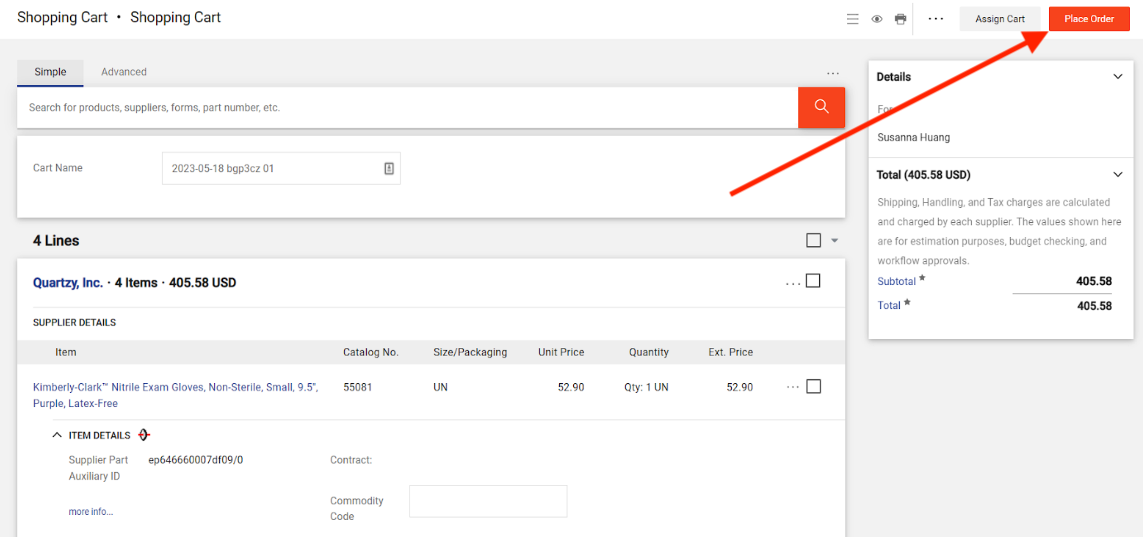Screen dimensions: 1143x537
Task: Collapse the Item Details section
Action: (x=57, y=435)
